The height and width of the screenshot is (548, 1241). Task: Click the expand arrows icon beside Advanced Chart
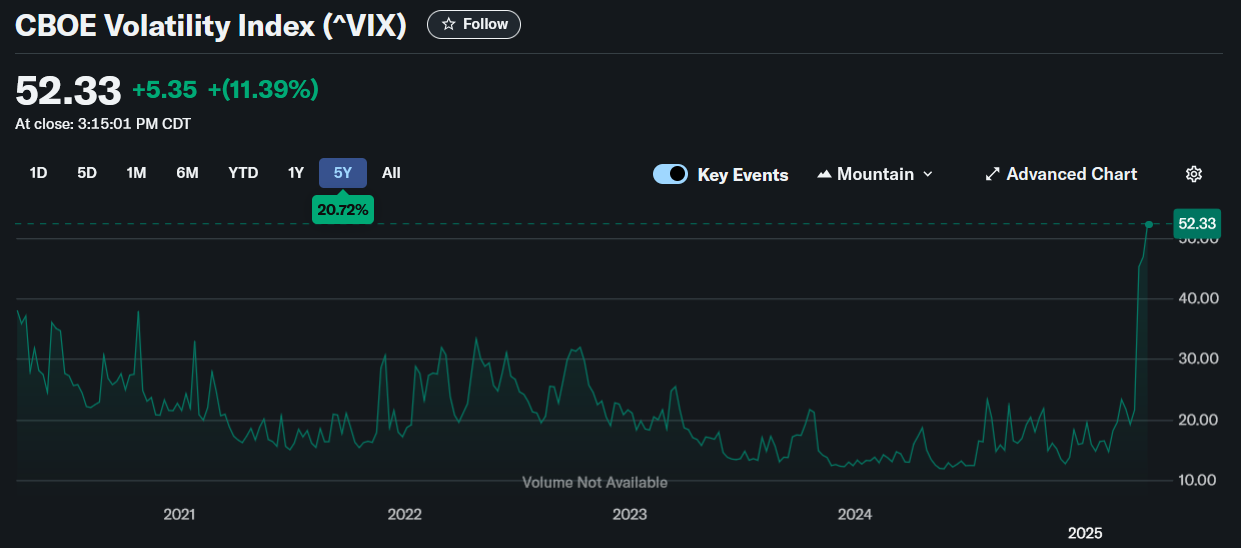click(992, 174)
